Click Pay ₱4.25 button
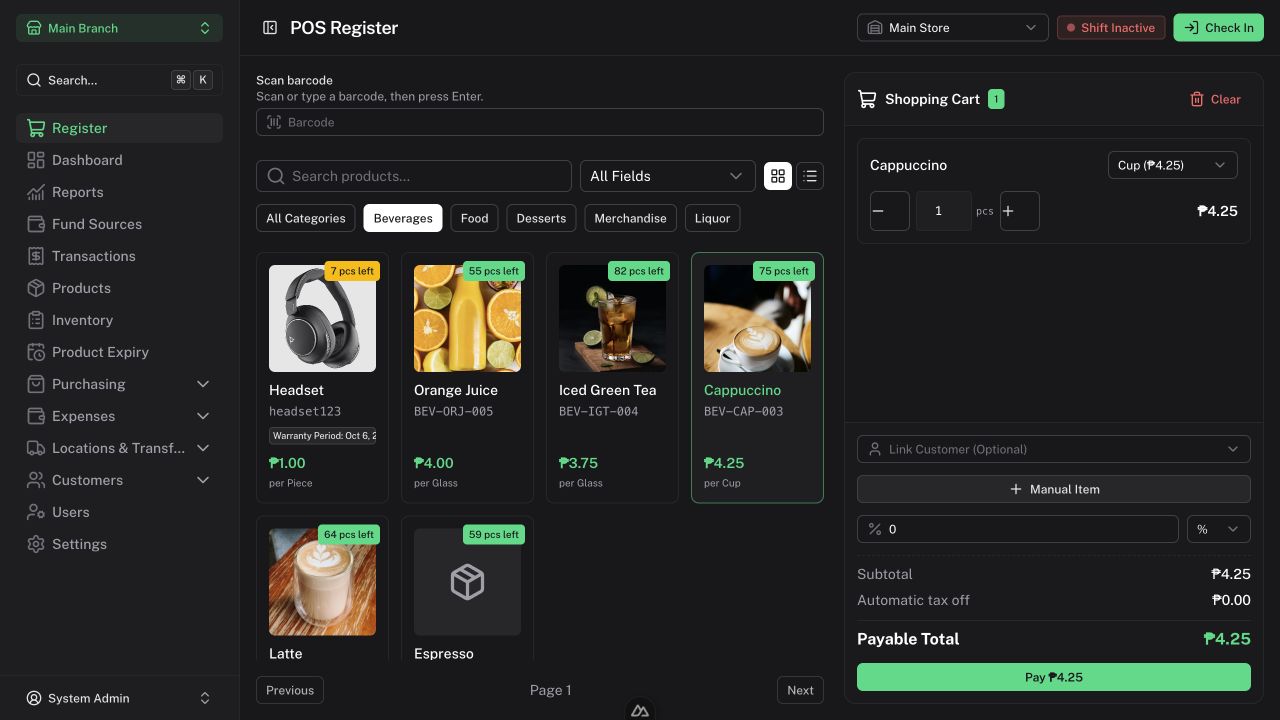This screenshot has width=1280, height=720. pos(1053,677)
